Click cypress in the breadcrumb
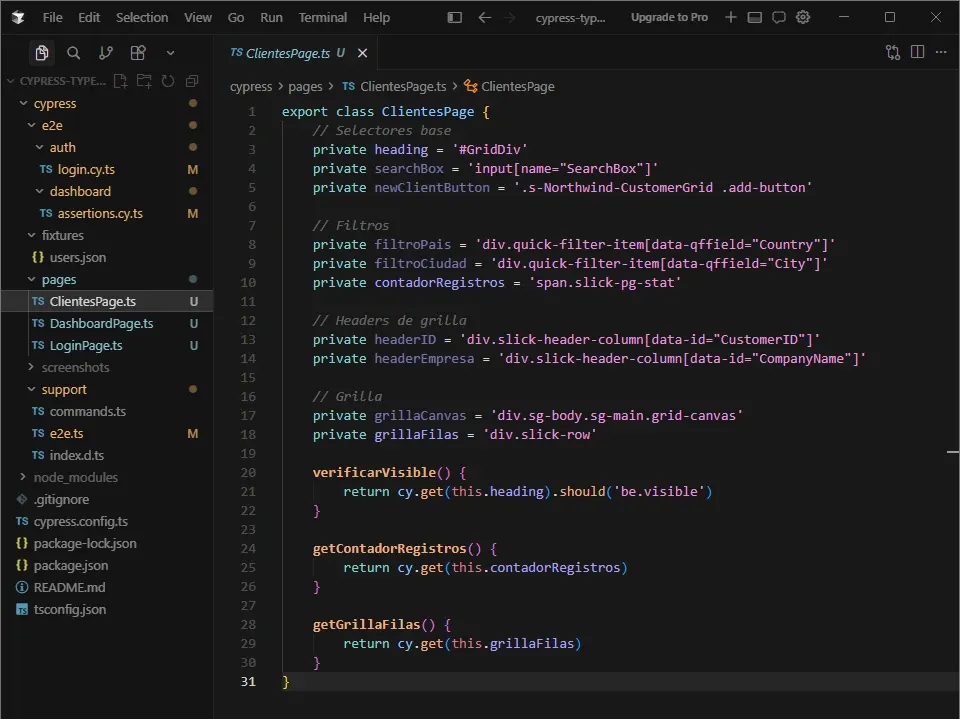This screenshot has height=719, width=960. 251,87
